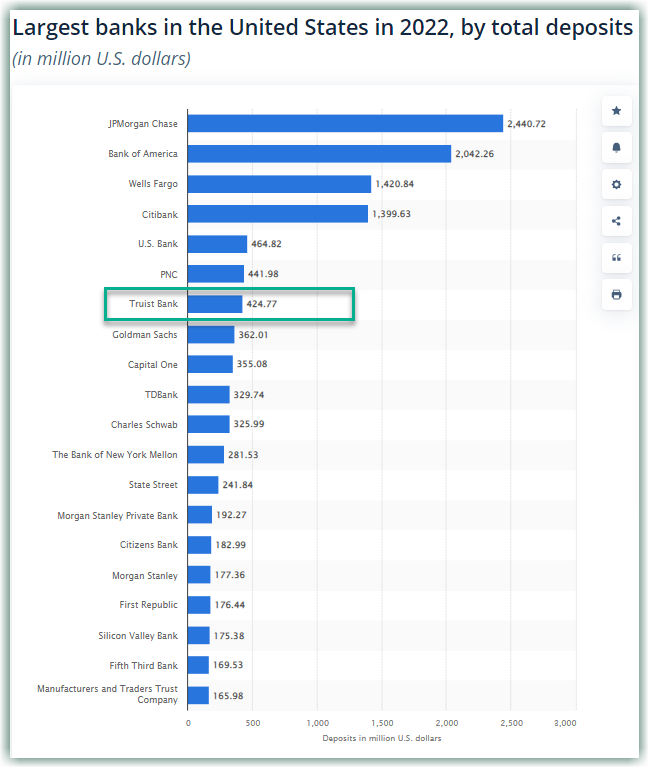649x768 pixels.
Task: Click the JPMorgan Chase bar
Action: [345, 123]
